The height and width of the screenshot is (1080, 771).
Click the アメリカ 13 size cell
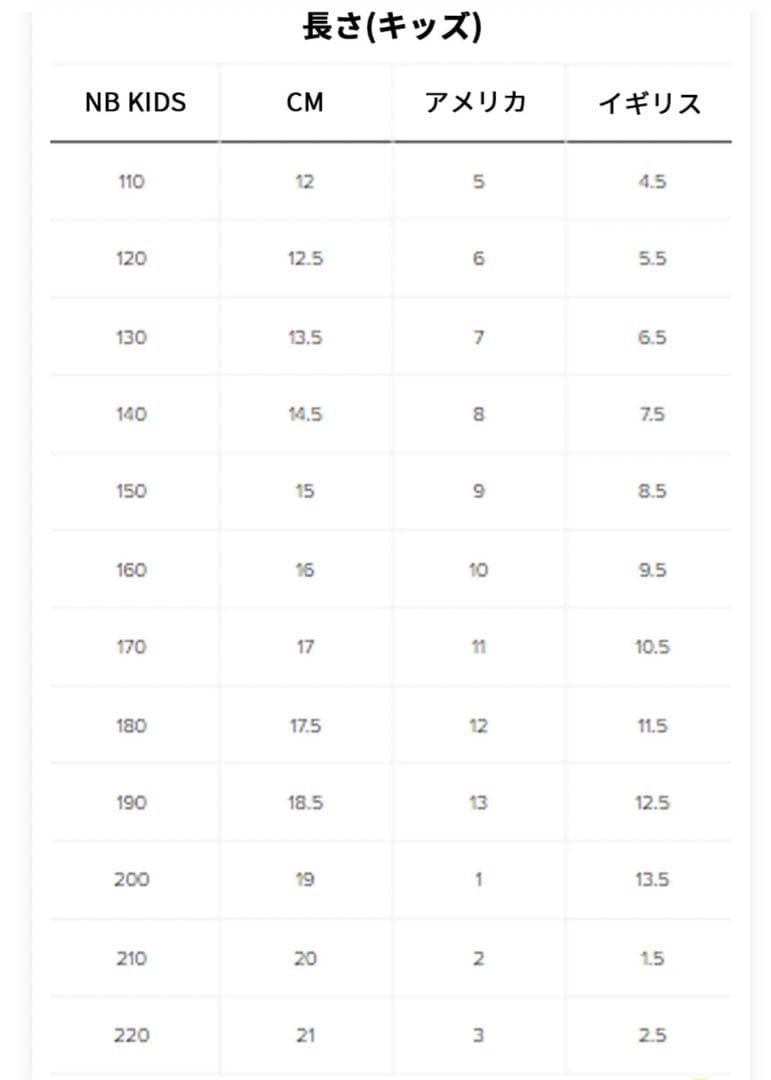point(478,803)
